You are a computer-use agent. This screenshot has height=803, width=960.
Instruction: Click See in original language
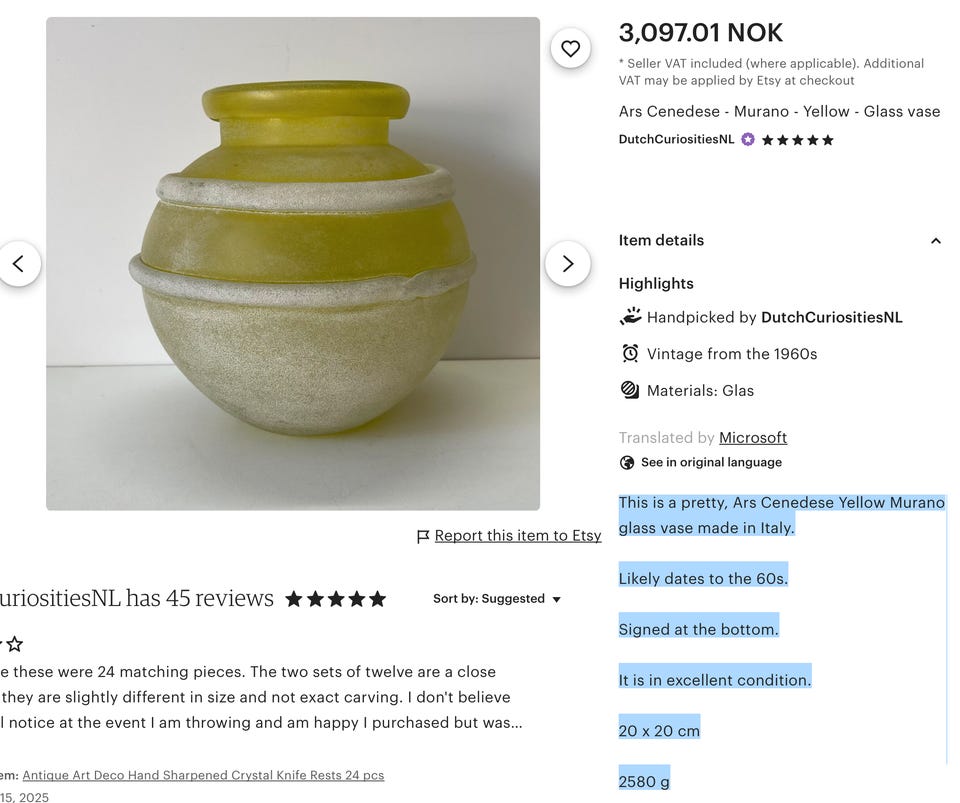[x=711, y=462]
